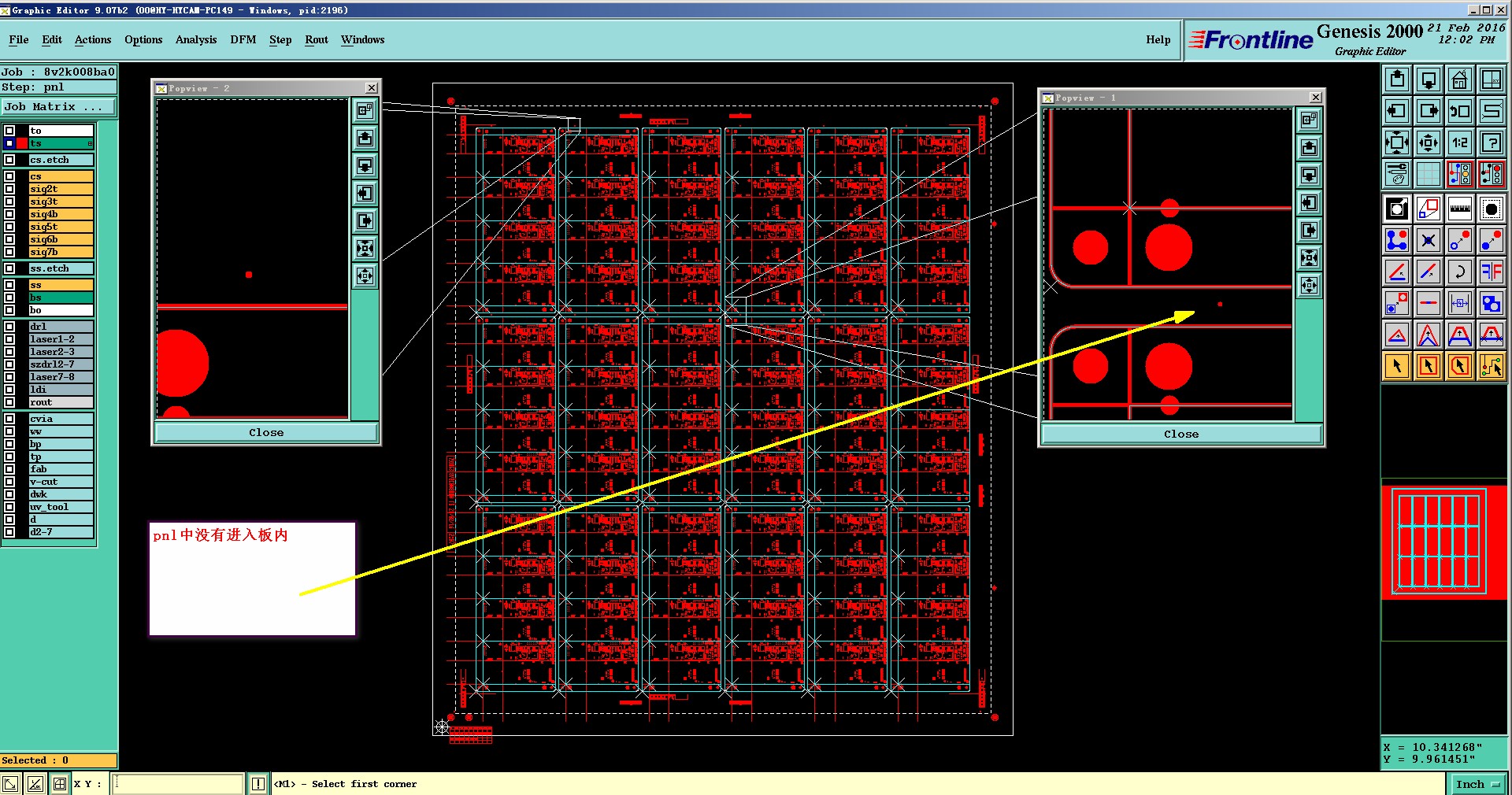Image resolution: width=1512 pixels, height=795 pixels.
Task: Toggle the cs.etch layer checkbox
Action: point(9,160)
